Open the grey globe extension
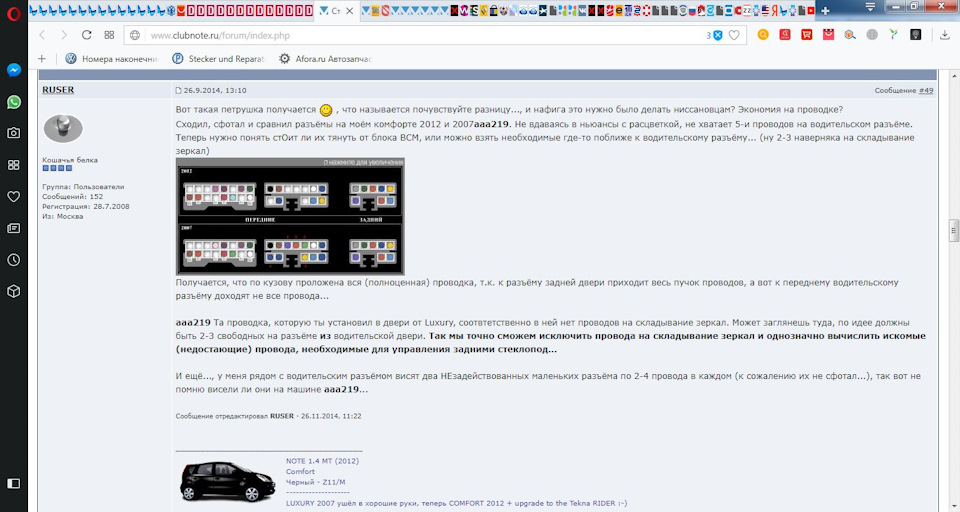Screen dimensions: 960x512 [x=872, y=35]
